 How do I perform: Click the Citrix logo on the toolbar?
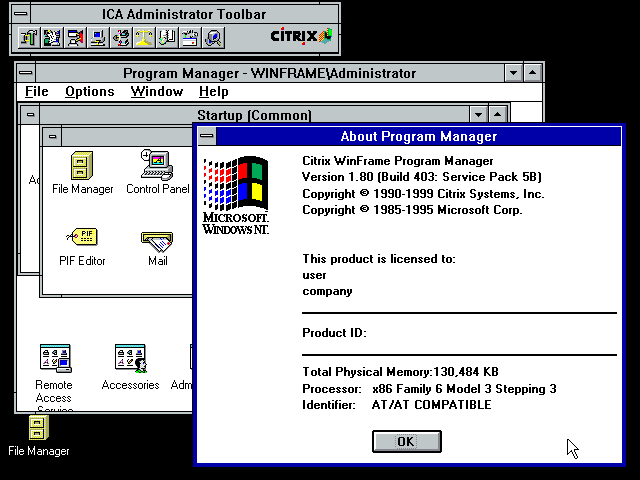(x=300, y=37)
